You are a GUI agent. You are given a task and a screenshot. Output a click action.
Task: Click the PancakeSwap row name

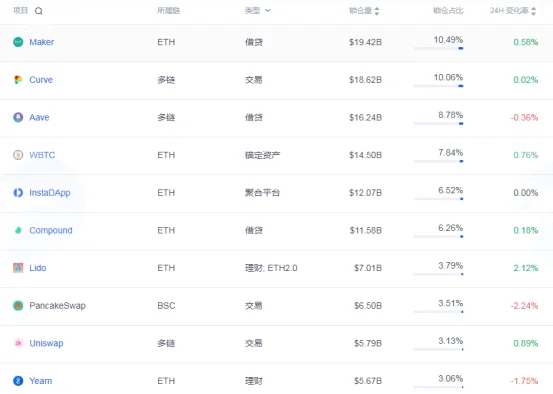[x=57, y=305]
